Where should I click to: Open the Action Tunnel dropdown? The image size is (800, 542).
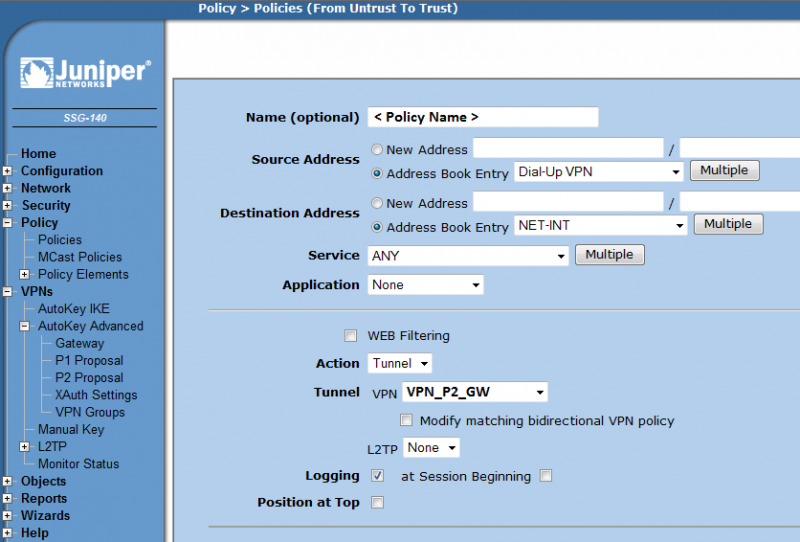tap(399, 363)
